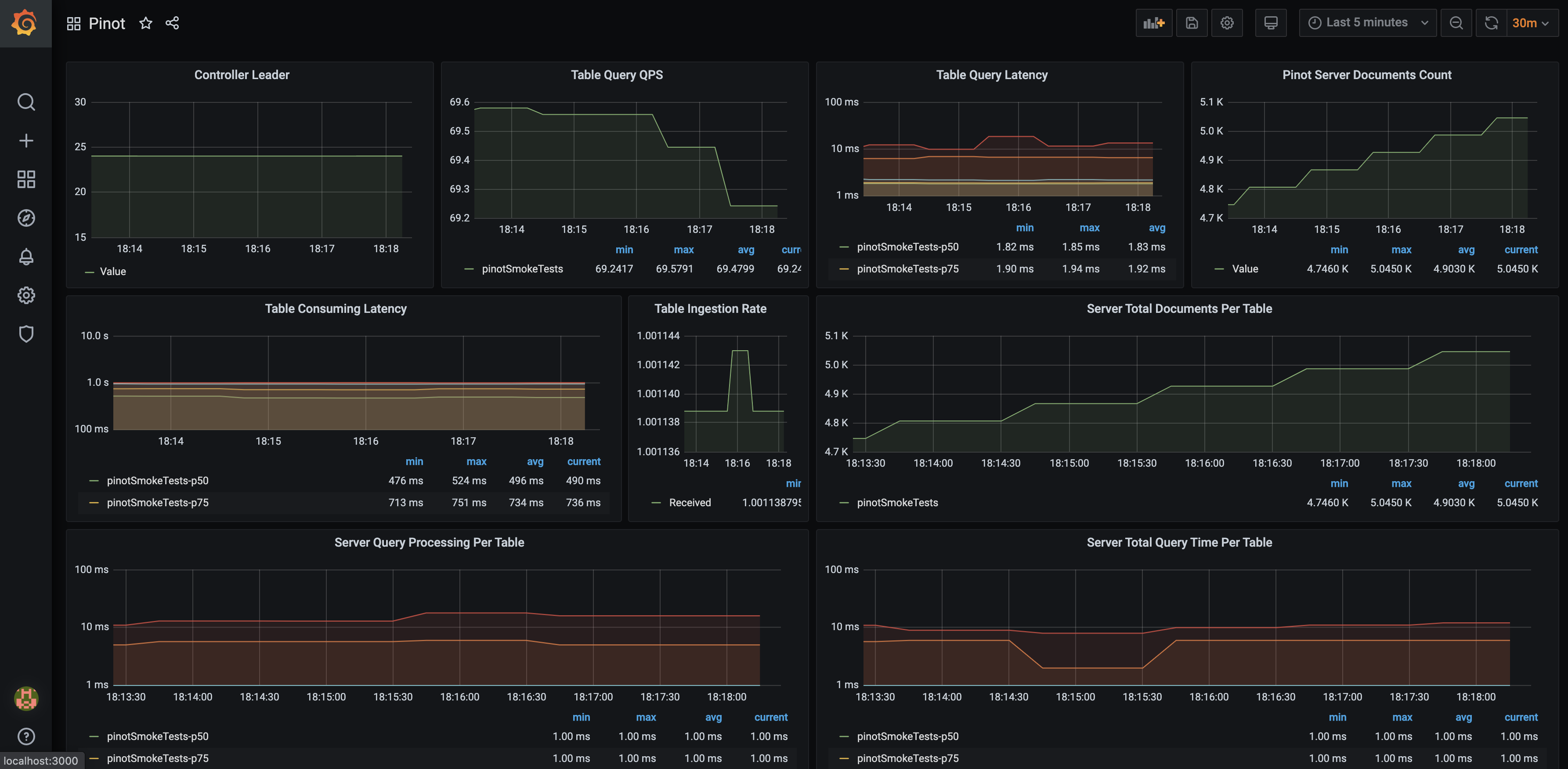Open the Table Consuming Latency panel menu
The height and width of the screenshot is (769, 1568).
336,308
